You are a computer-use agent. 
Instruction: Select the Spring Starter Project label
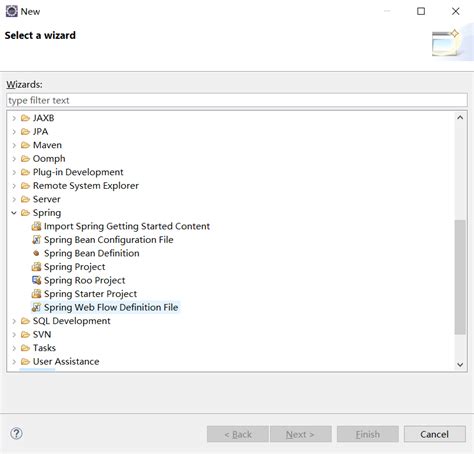[x=90, y=294]
